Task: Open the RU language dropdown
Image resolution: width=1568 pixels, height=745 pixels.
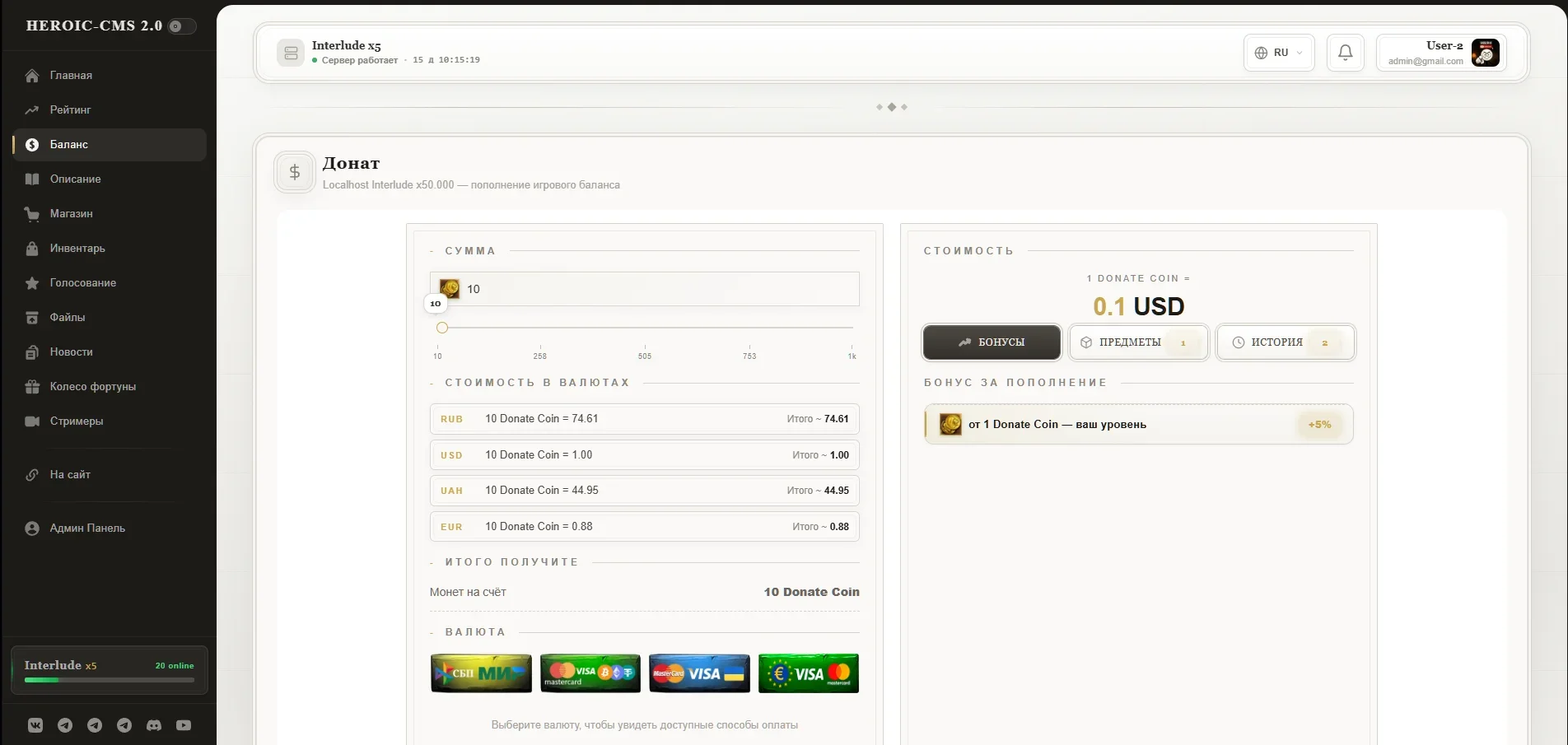Action: (1279, 53)
